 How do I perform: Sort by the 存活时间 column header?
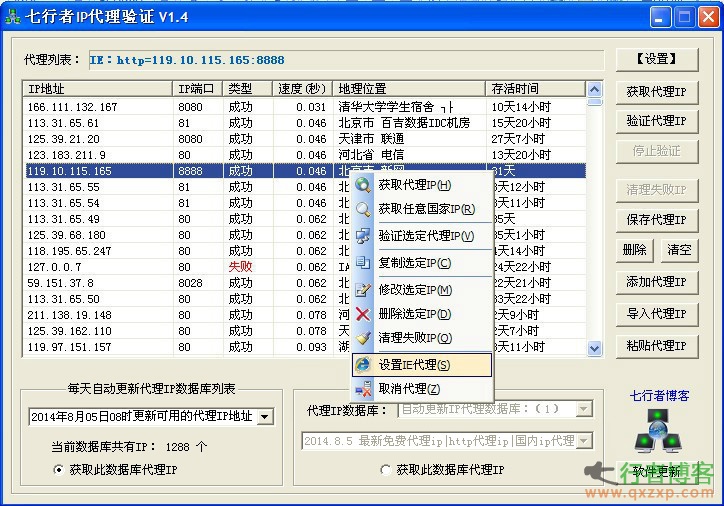536,89
